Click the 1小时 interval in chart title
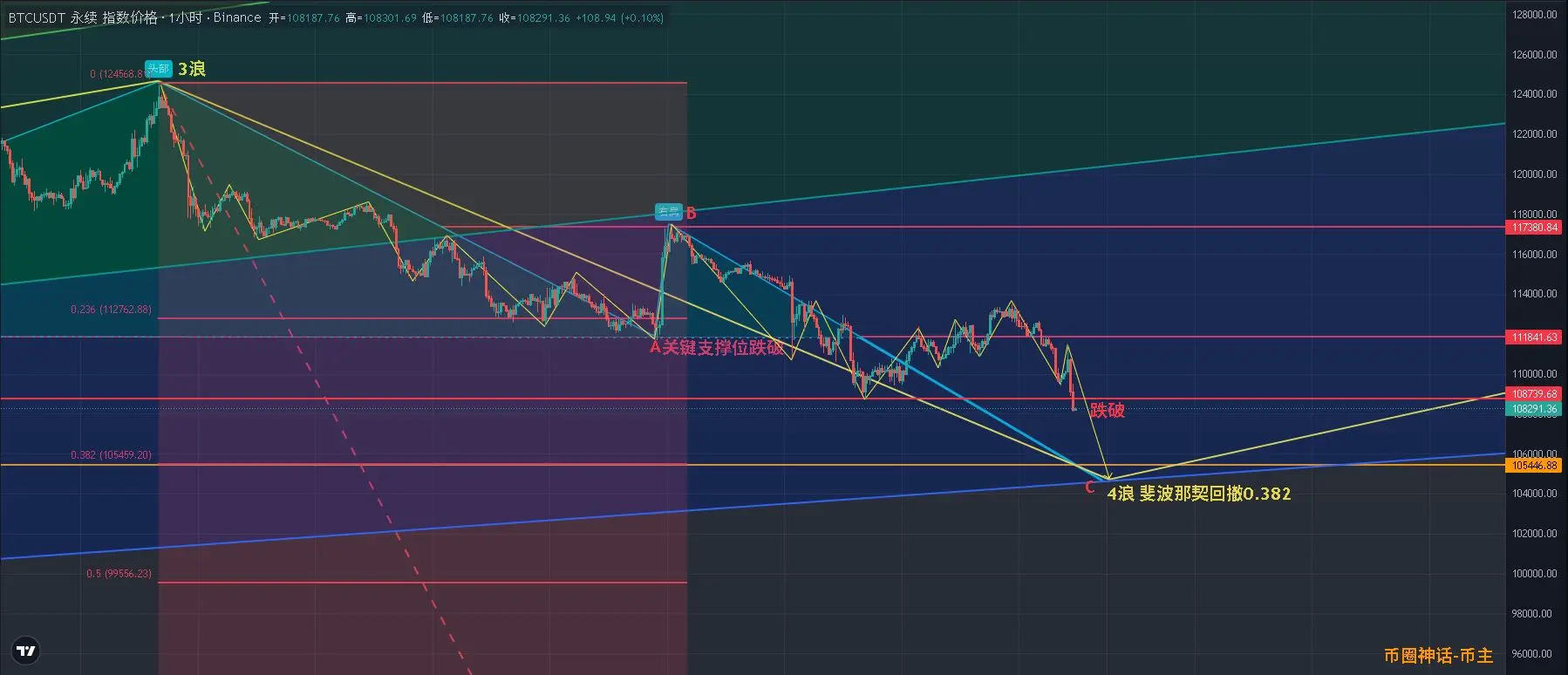Screen dimensions: 1568x675 point(184,17)
